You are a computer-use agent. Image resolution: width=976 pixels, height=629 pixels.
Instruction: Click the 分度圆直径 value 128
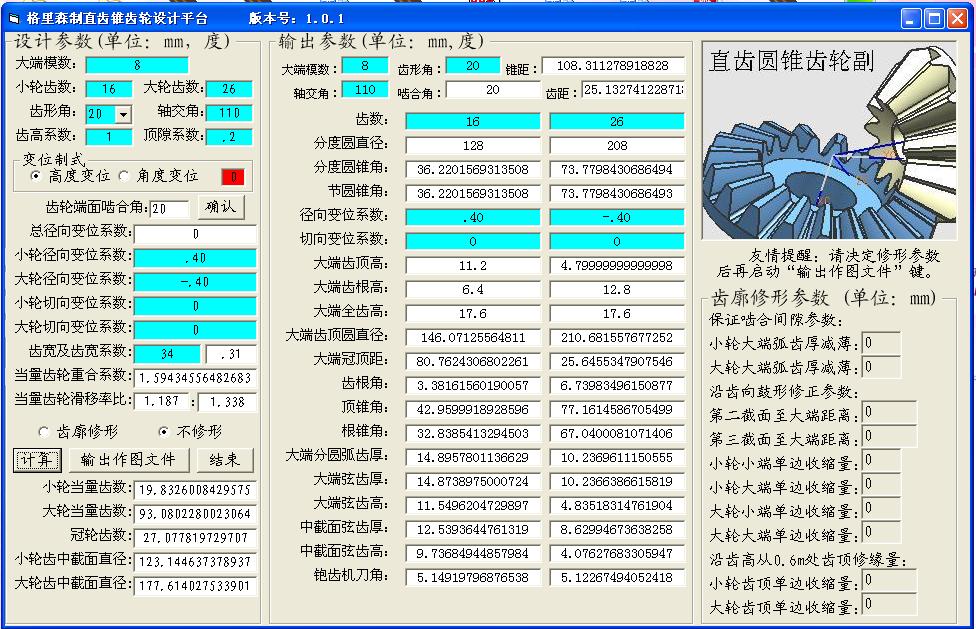point(473,146)
